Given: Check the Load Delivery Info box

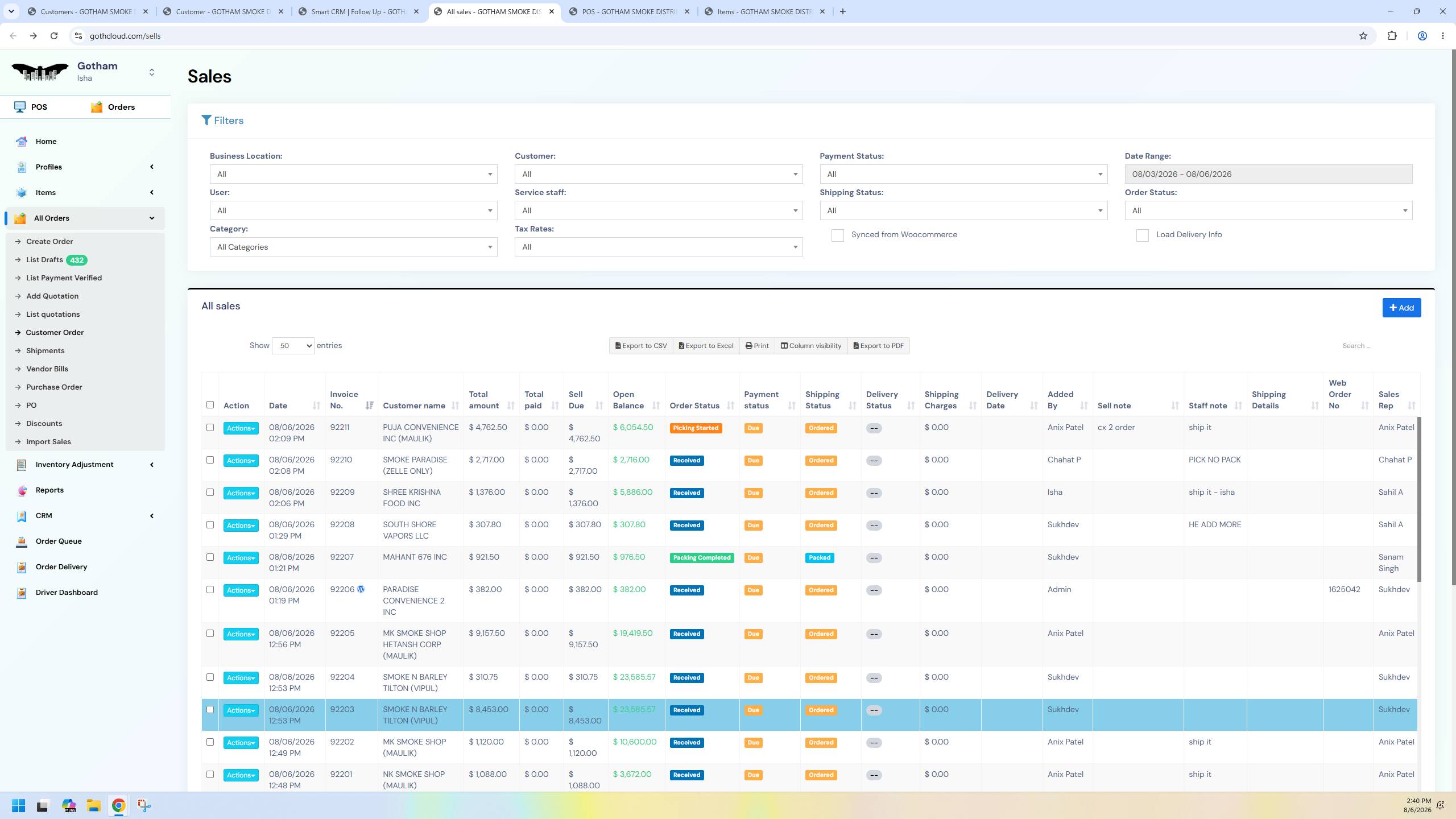Looking at the screenshot, I should (1142, 235).
